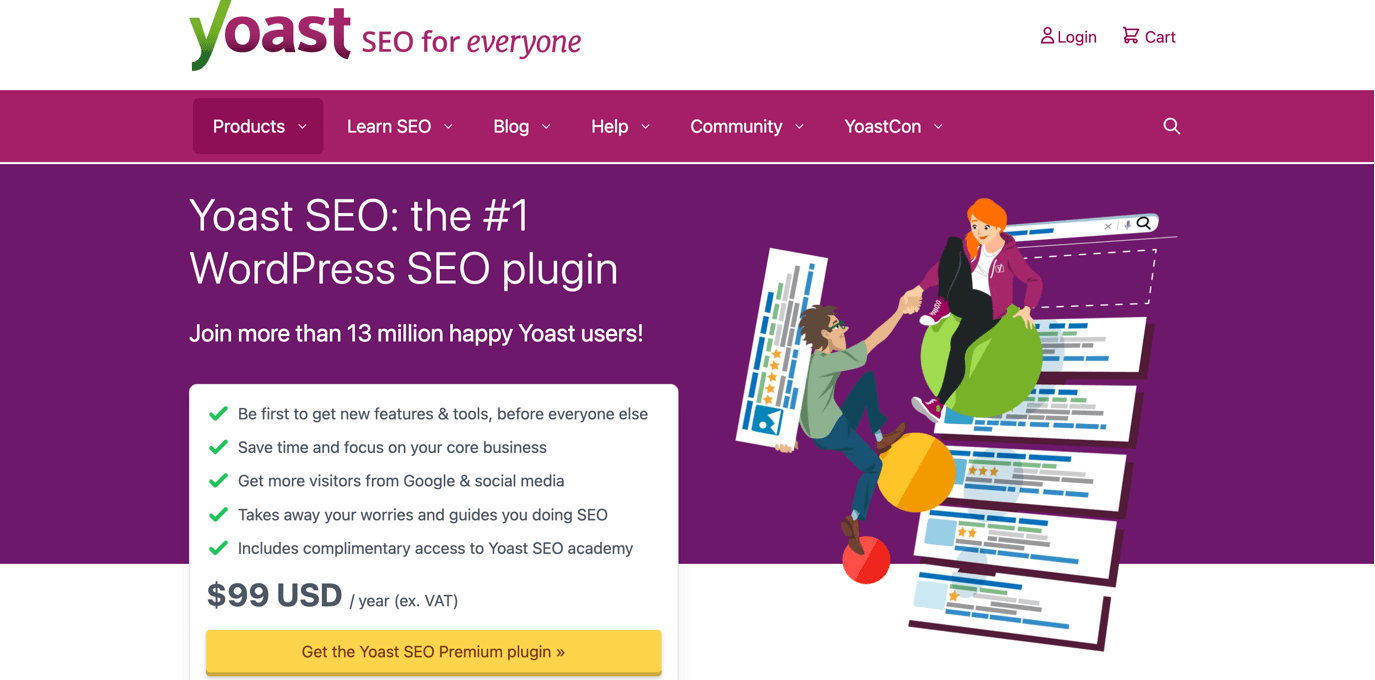1375x680 pixels.
Task: Open the Blog menu
Action: pos(521,126)
